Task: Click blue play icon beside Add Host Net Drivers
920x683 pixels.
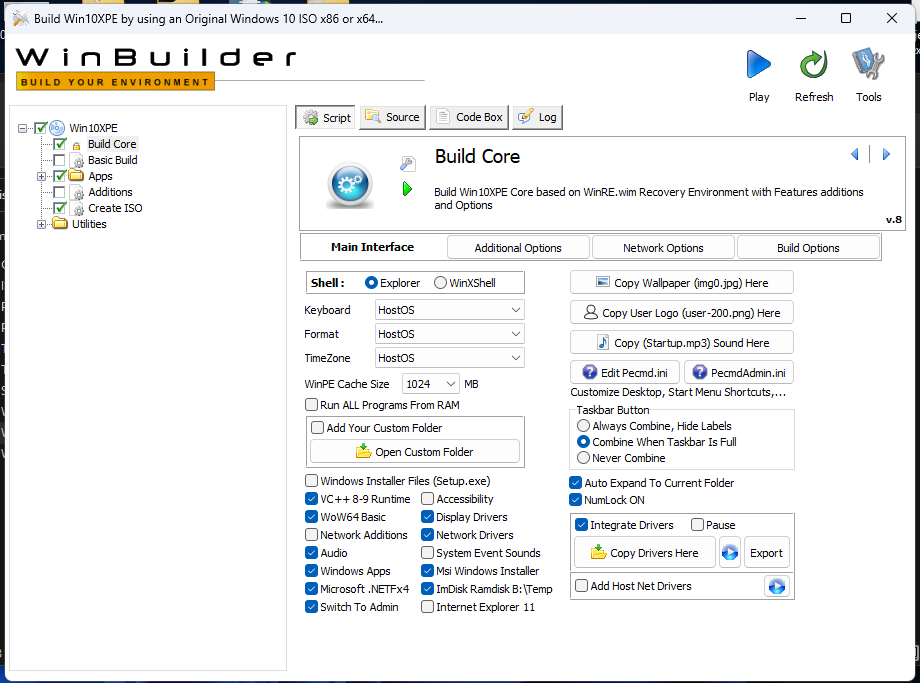Action: pyautogui.click(x=777, y=586)
